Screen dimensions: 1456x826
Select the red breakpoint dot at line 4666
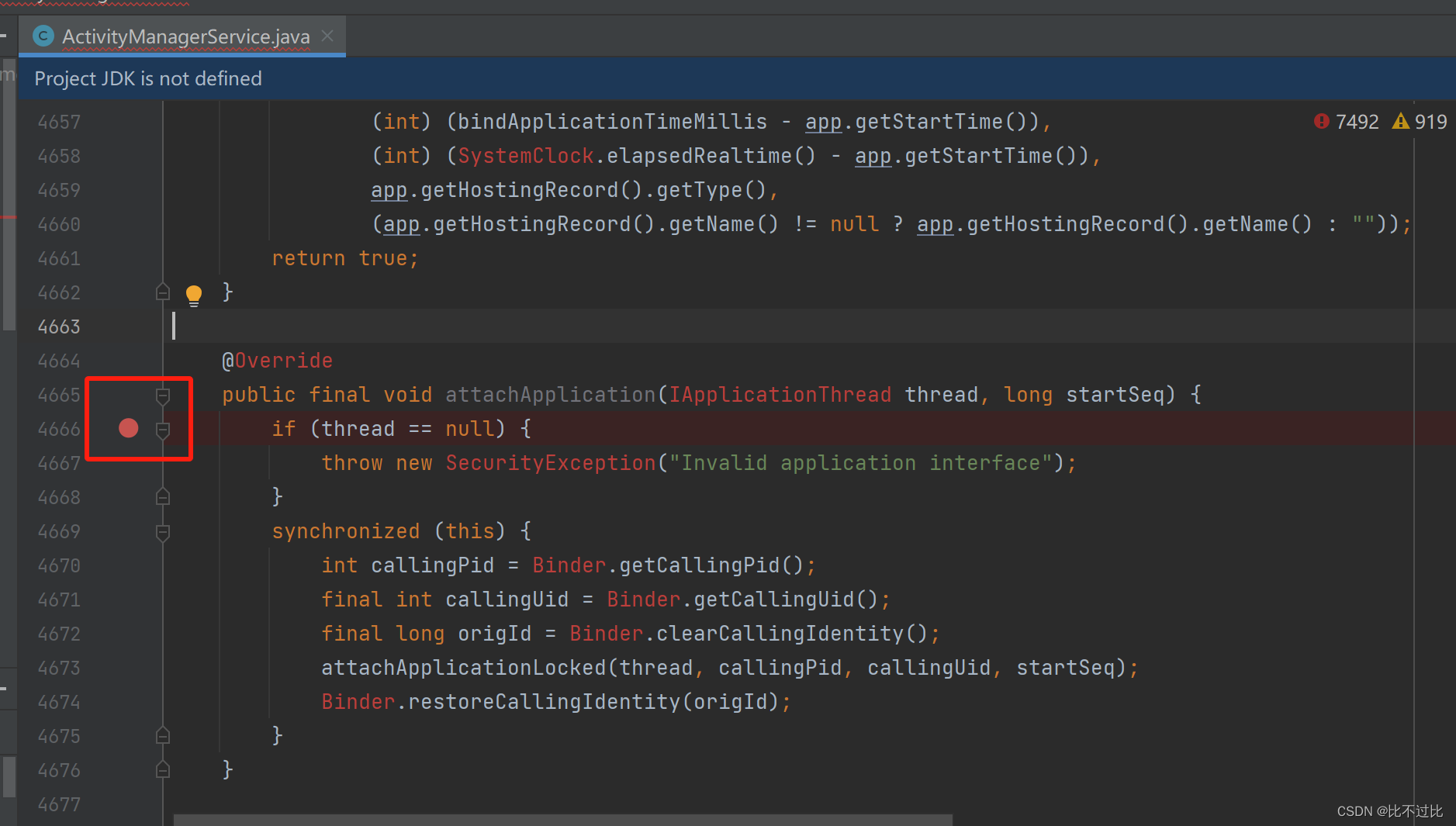[x=128, y=428]
